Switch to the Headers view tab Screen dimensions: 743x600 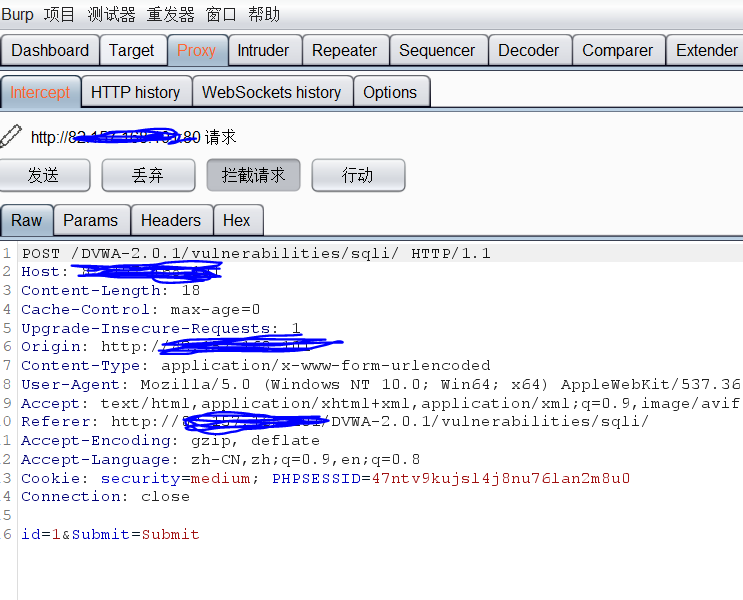point(171,220)
